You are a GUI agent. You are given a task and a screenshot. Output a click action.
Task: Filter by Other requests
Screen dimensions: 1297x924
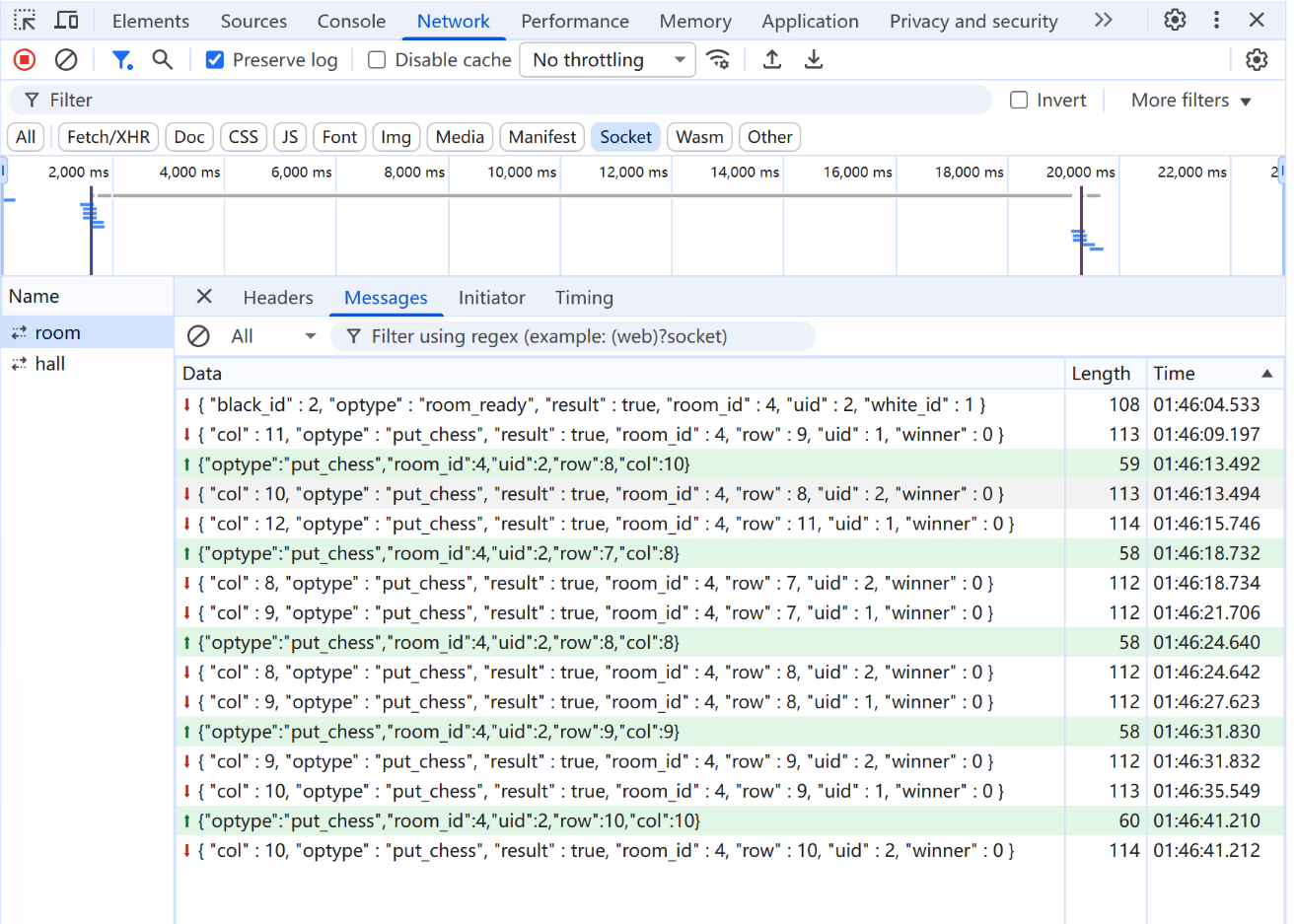(x=769, y=137)
